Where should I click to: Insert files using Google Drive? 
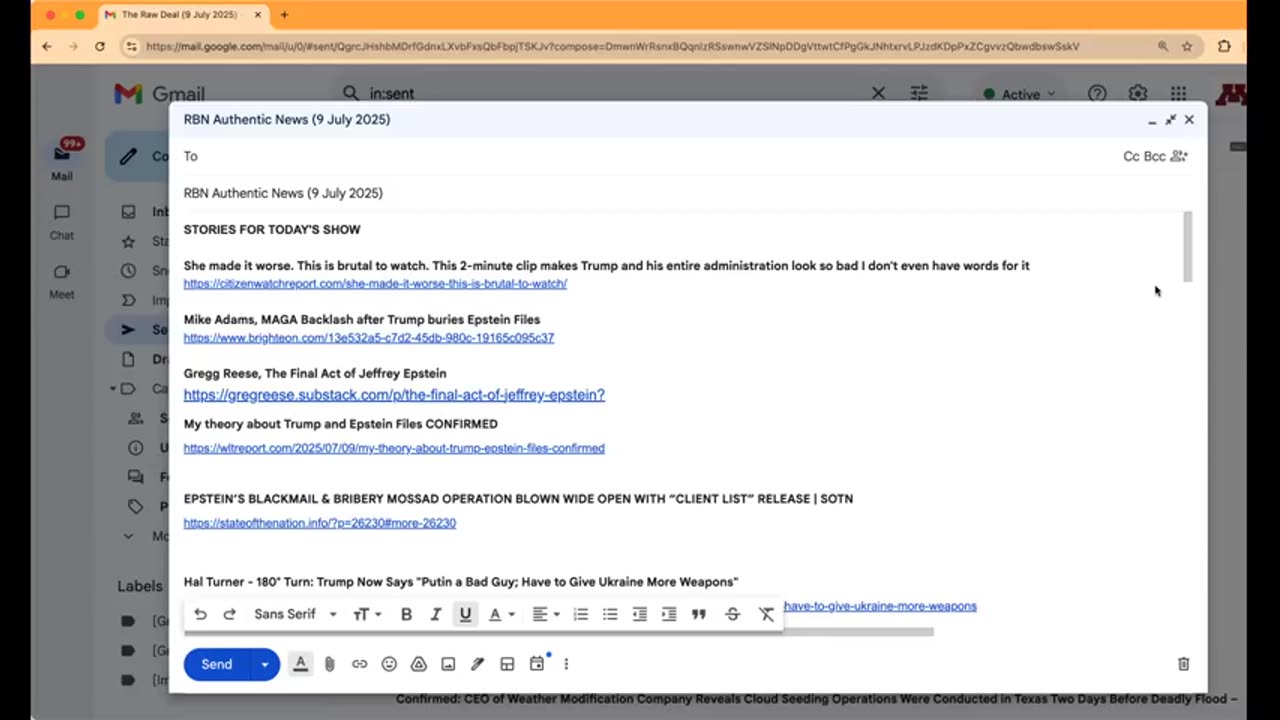(x=419, y=664)
